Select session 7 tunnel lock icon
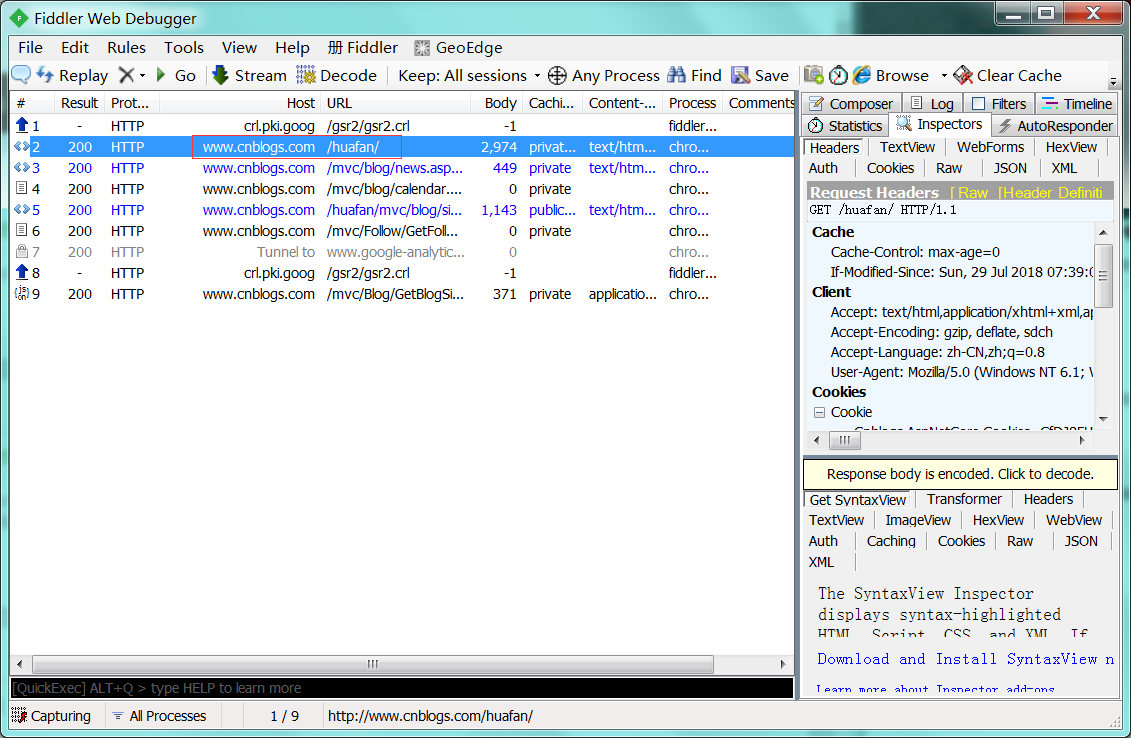The height and width of the screenshot is (738, 1131). (22, 252)
